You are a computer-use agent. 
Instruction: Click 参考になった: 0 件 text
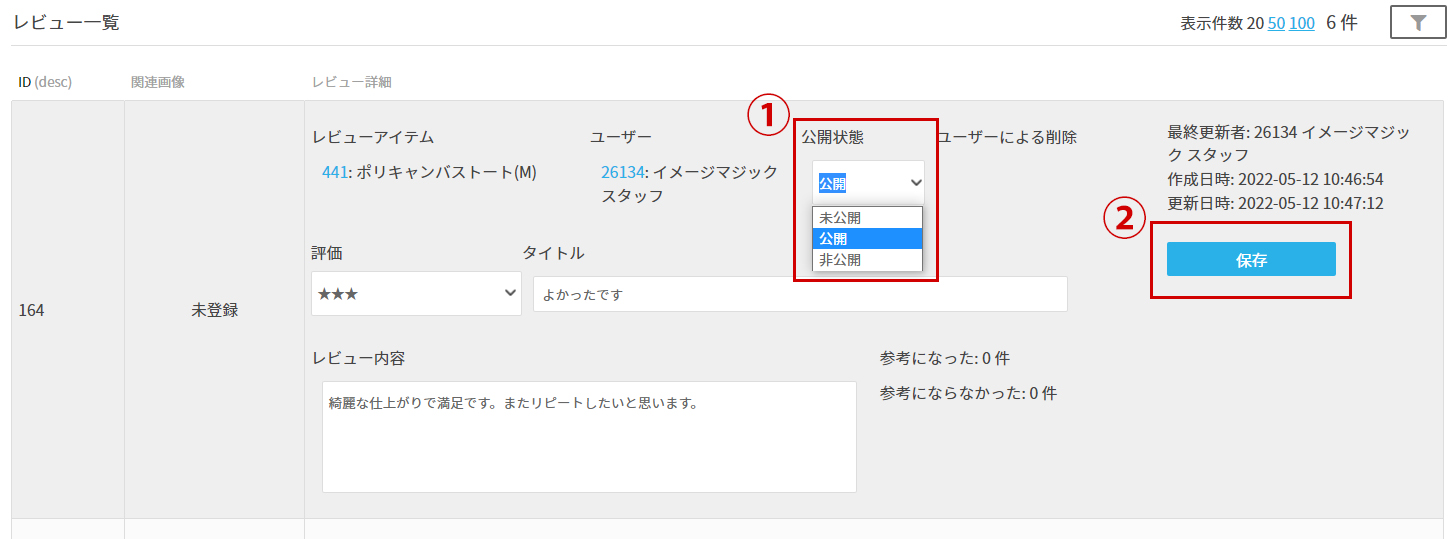946,358
